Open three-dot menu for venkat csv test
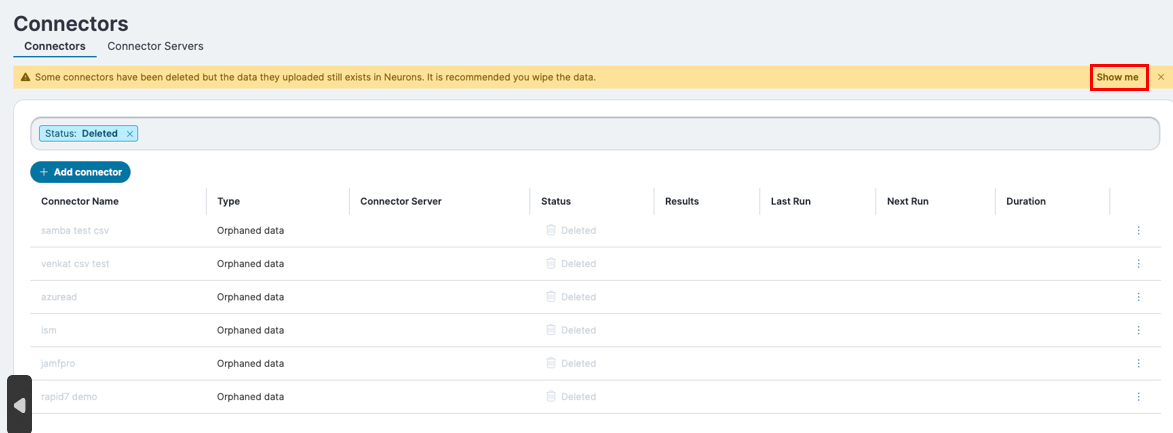 pyautogui.click(x=1138, y=264)
